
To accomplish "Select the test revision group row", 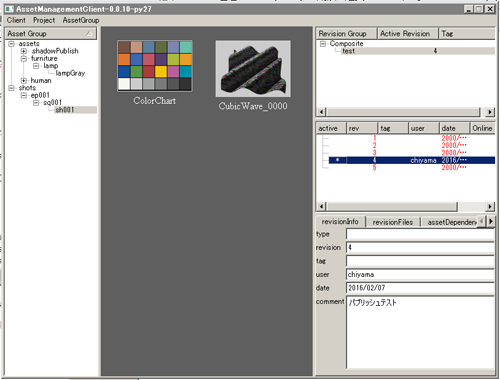I will tap(417, 51).
